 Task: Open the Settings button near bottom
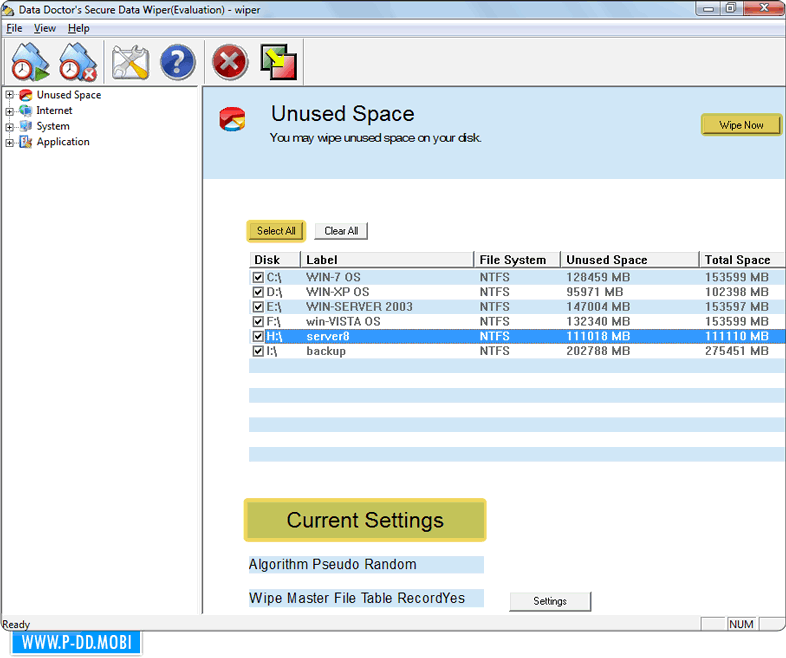coord(550,601)
